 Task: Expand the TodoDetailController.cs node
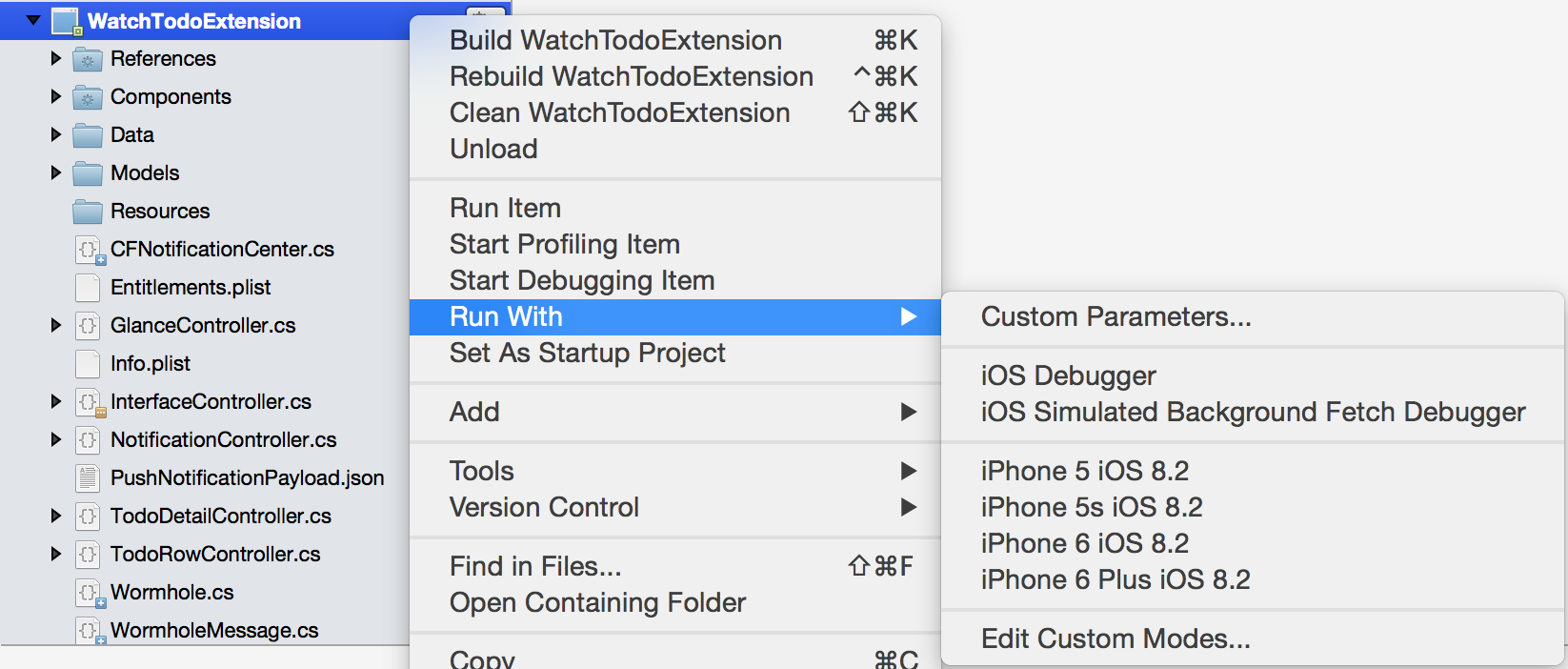click(56, 516)
